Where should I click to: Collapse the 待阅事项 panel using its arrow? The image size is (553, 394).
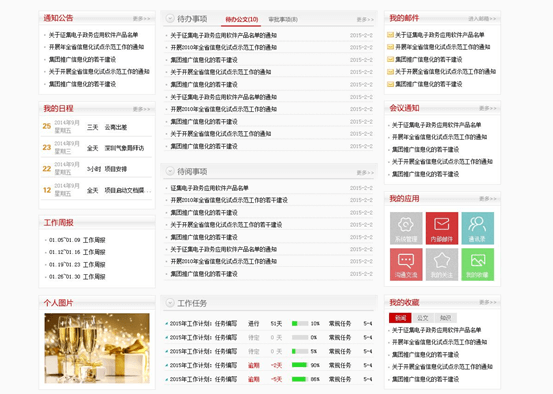click(170, 171)
